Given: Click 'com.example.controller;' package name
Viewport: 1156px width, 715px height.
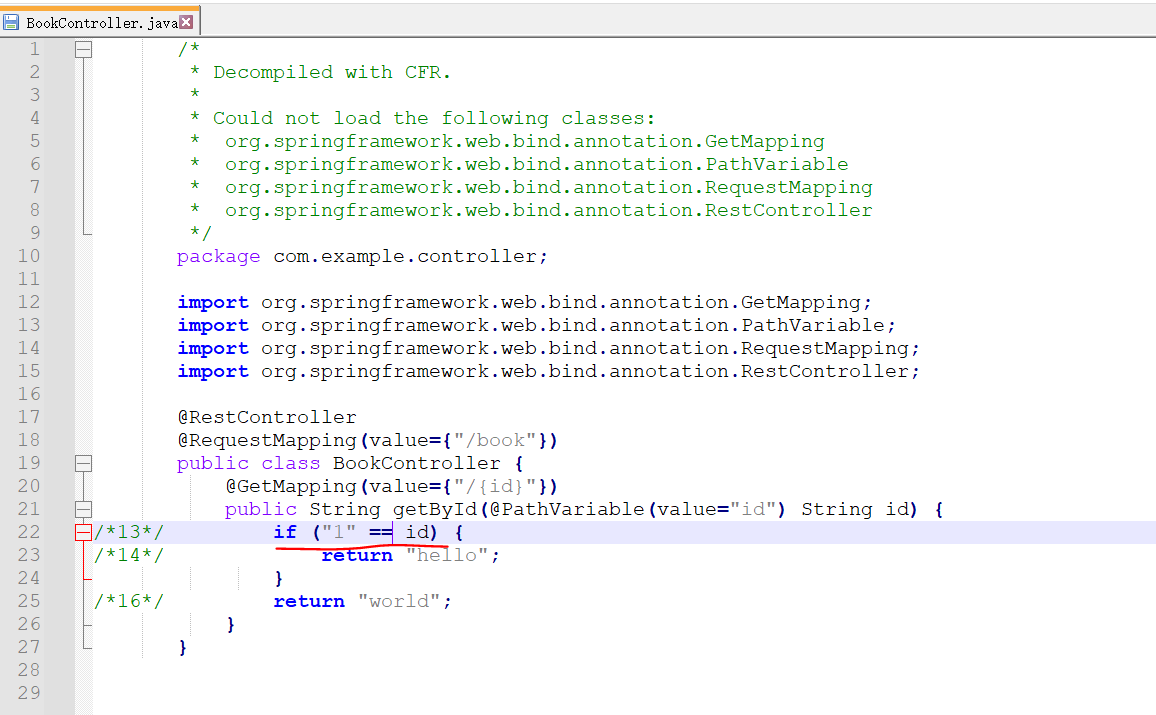Looking at the screenshot, I should tap(411, 257).
